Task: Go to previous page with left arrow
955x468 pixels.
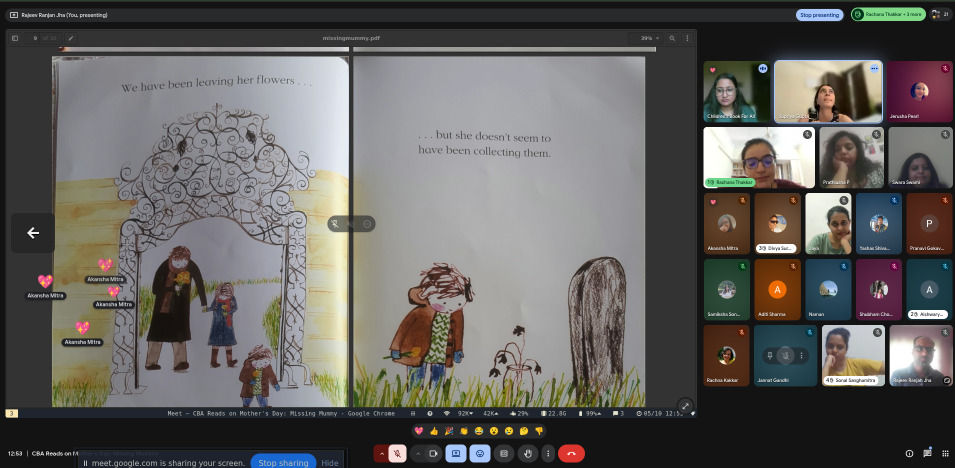Action: [33, 233]
